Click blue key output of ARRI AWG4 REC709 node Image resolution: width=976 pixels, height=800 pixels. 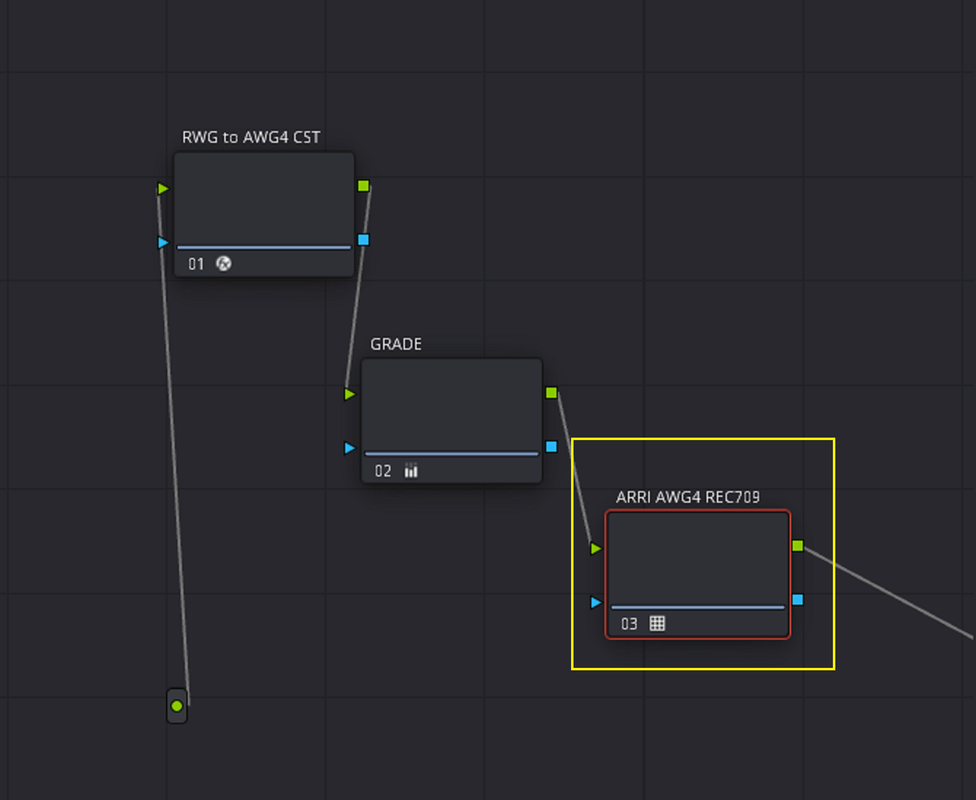coord(798,600)
